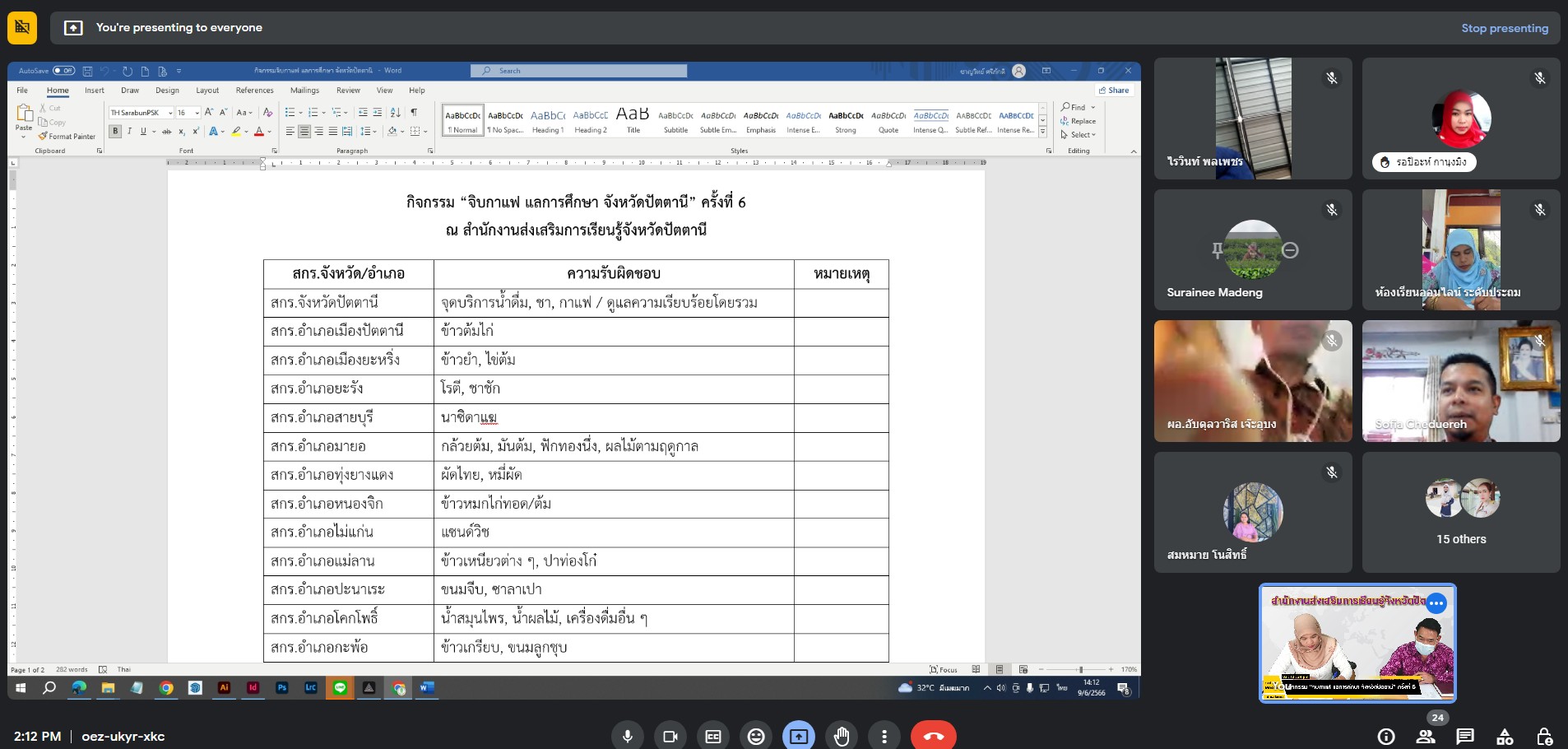Show the participants list icon
Screen dimensions: 1568x749
pyautogui.click(x=1426, y=736)
